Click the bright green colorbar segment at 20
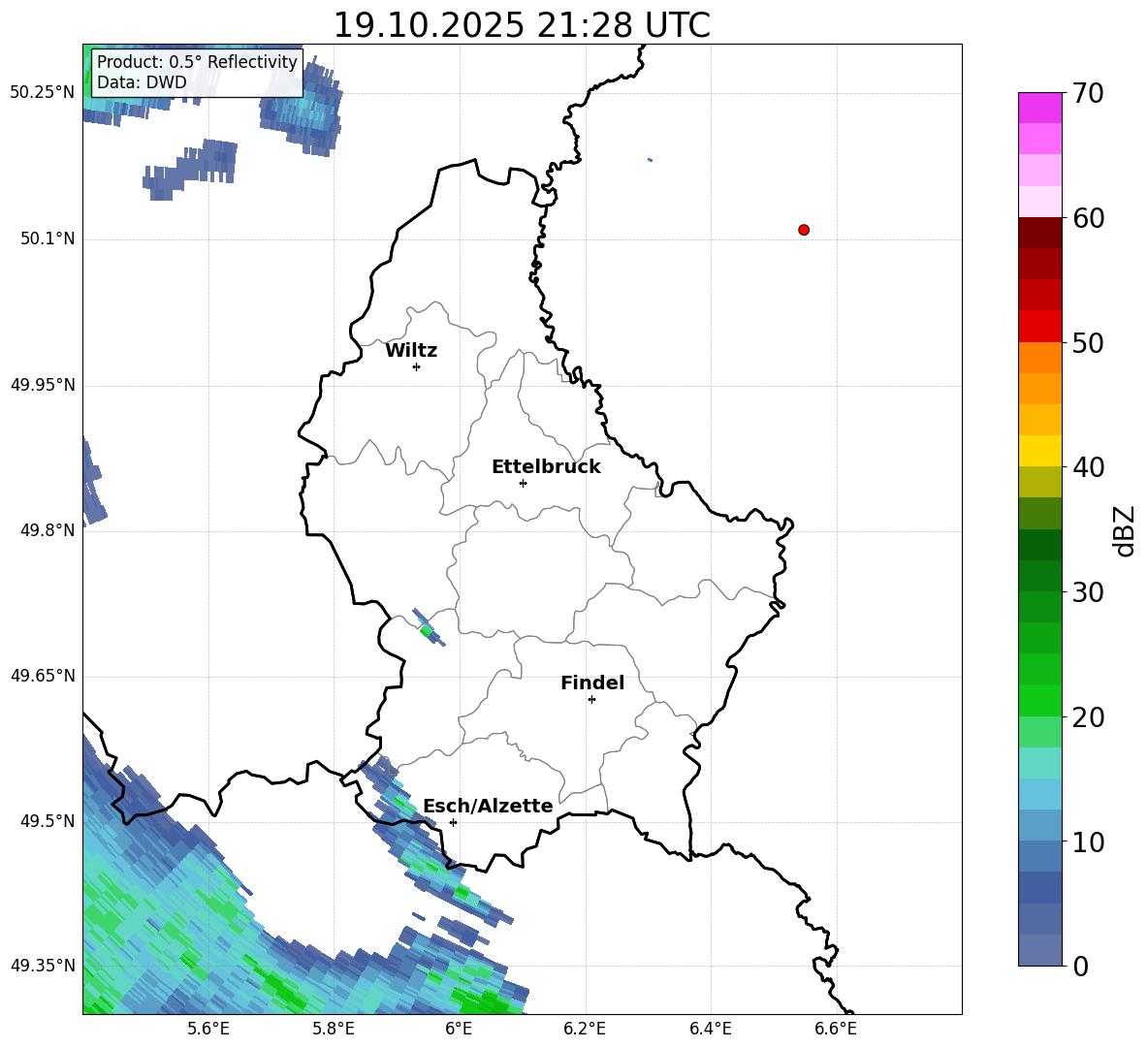1148x1048 pixels. 1040,700
